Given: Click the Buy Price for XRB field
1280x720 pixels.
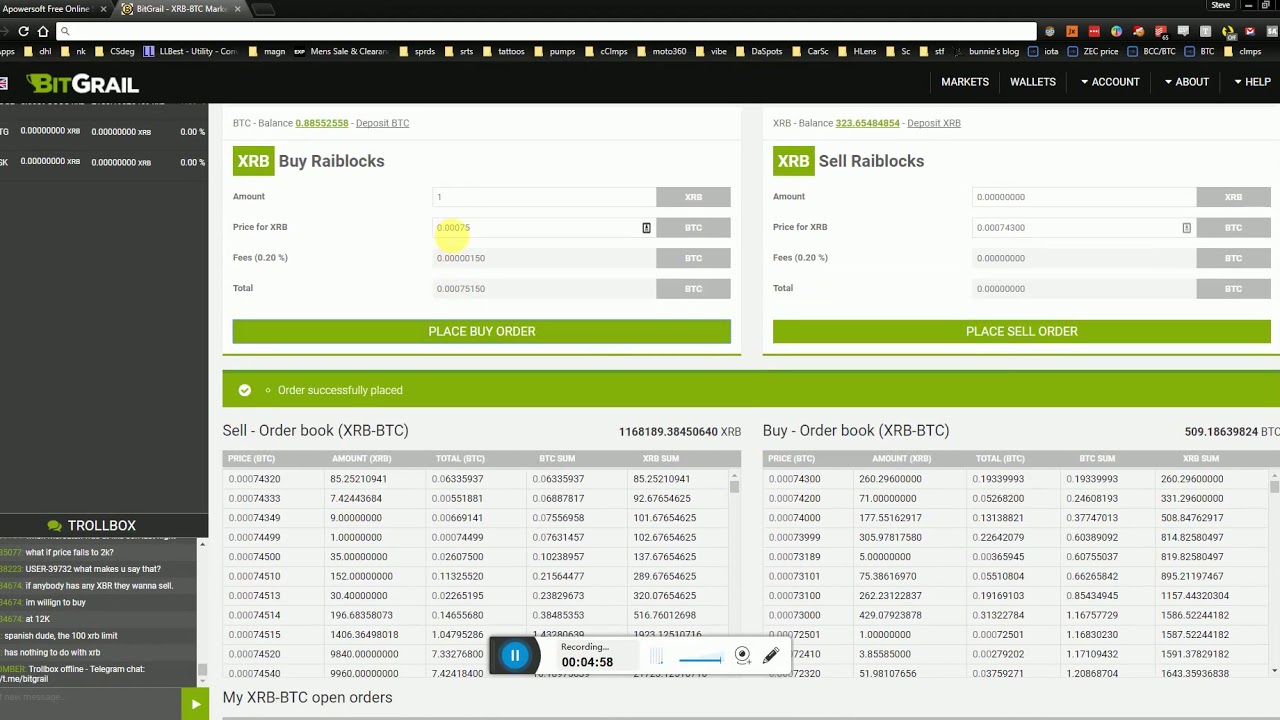Looking at the screenshot, I should pyautogui.click(x=544, y=228).
